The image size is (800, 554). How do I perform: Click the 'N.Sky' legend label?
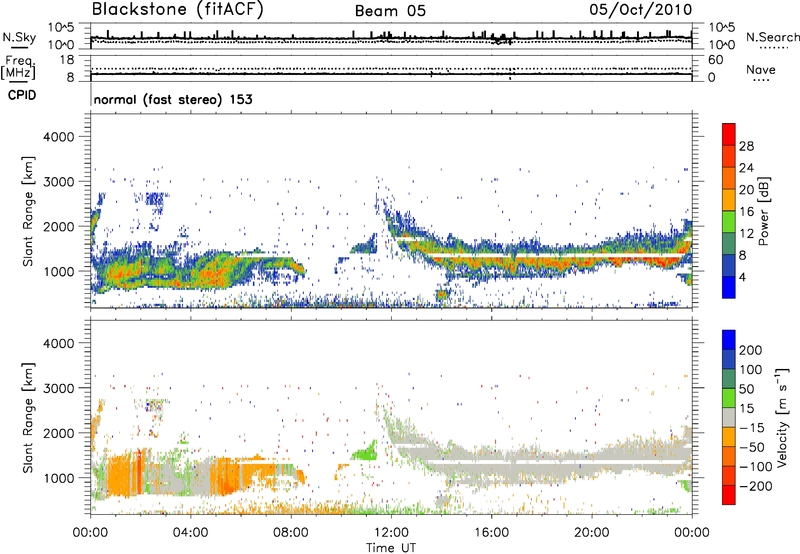(19, 37)
